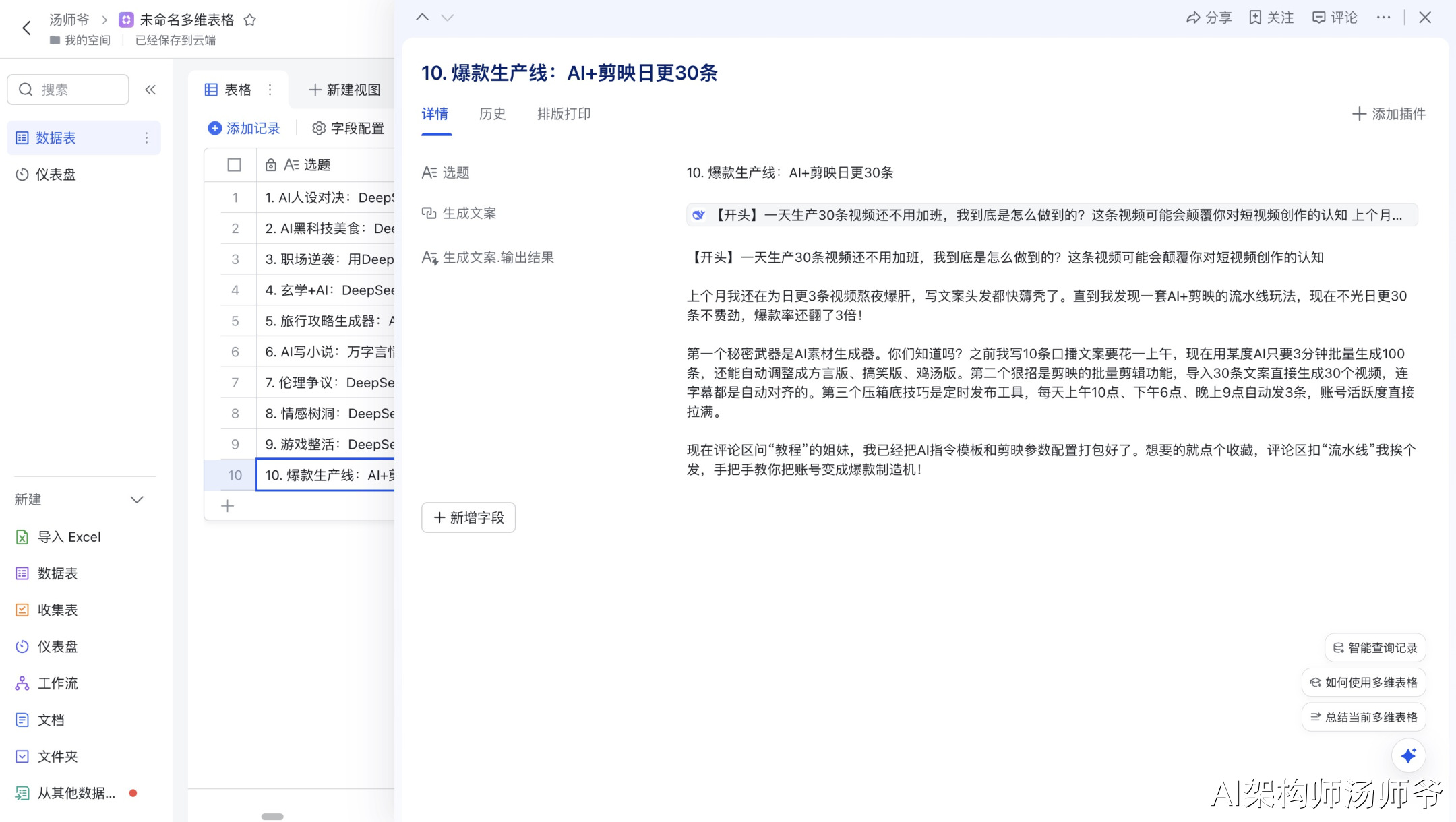This screenshot has height=822, width=1456.
Task: Click 添加记录 button
Action: (x=244, y=128)
